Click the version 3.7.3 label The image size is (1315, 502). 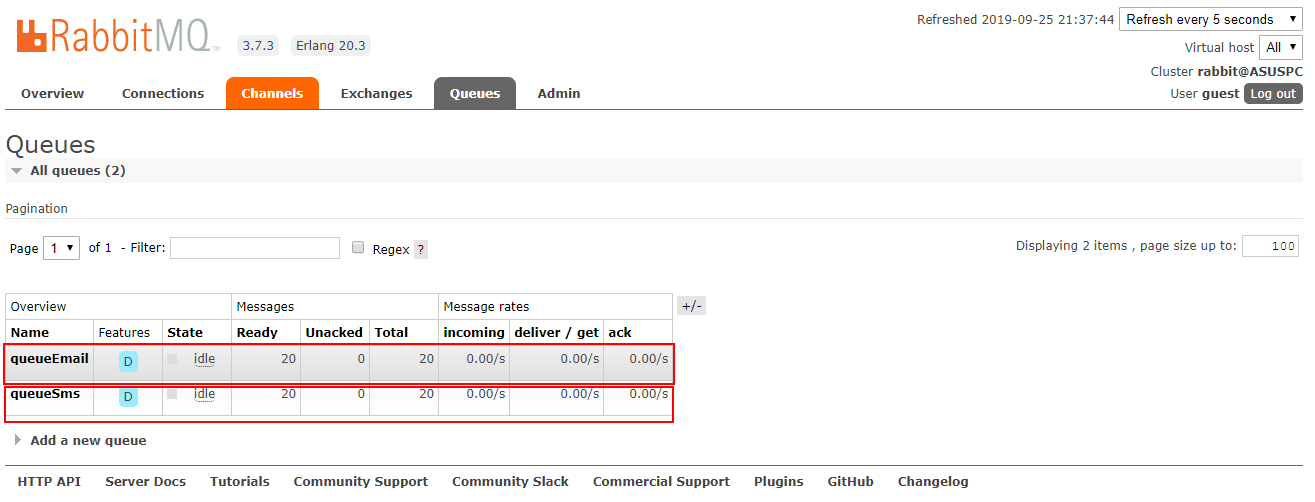point(257,45)
